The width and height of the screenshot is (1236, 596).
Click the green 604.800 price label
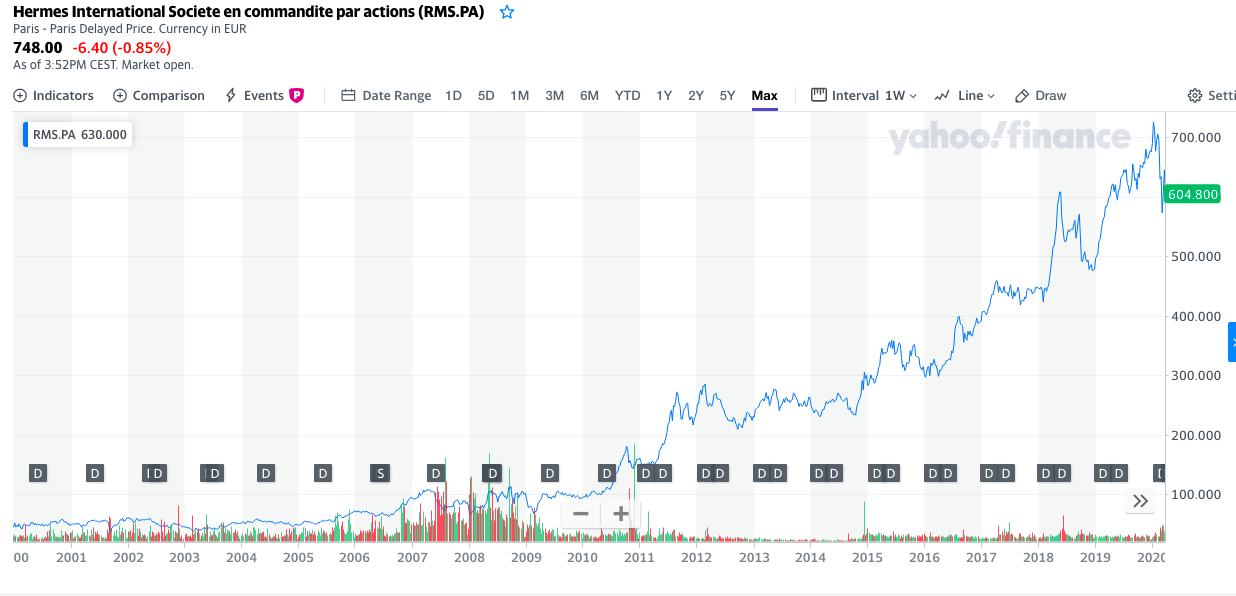click(1193, 194)
